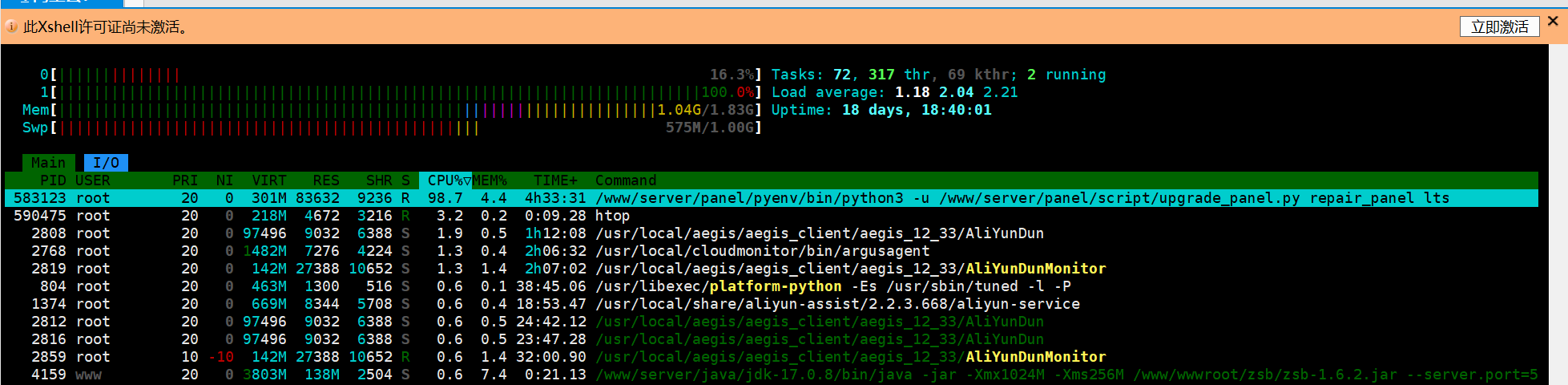This screenshot has width=1568, height=385.
Task: Sort by the PRI column header
Action: click(x=185, y=180)
